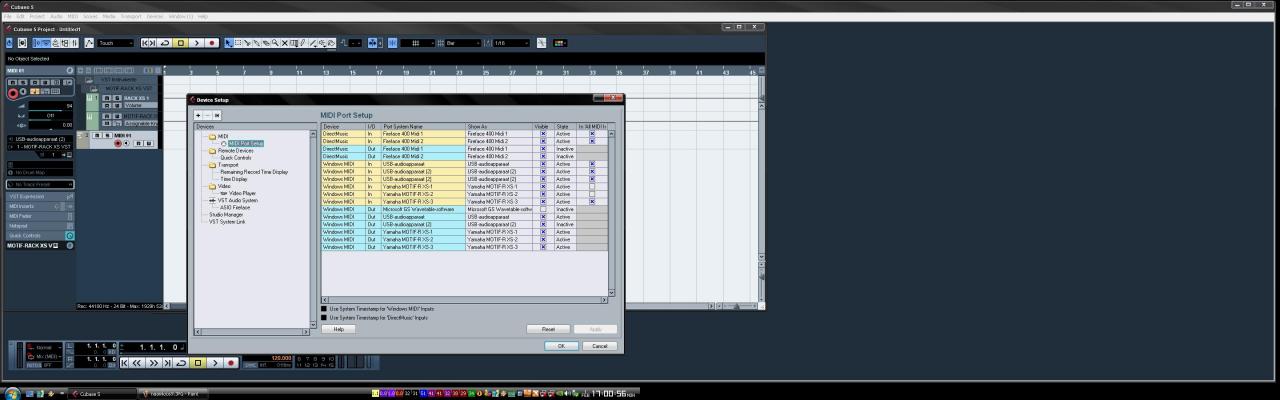Viewport: 1280px width, 400px height.
Task: Click the Cubase 5 taskbar button
Action: tap(102, 394)
